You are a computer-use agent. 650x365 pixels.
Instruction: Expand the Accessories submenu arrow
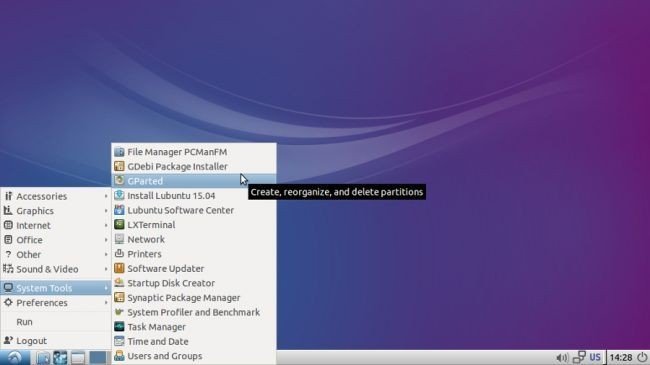pos(106,196)
